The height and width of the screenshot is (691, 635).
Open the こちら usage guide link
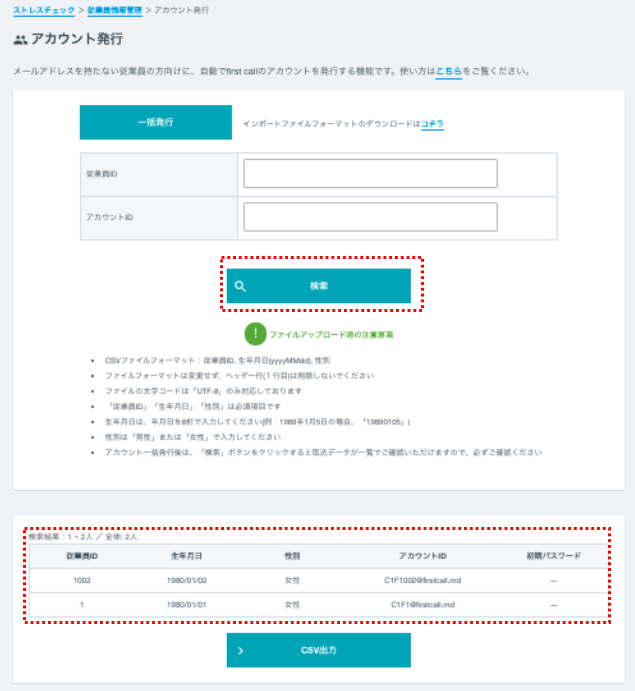(x=449, y=71)
